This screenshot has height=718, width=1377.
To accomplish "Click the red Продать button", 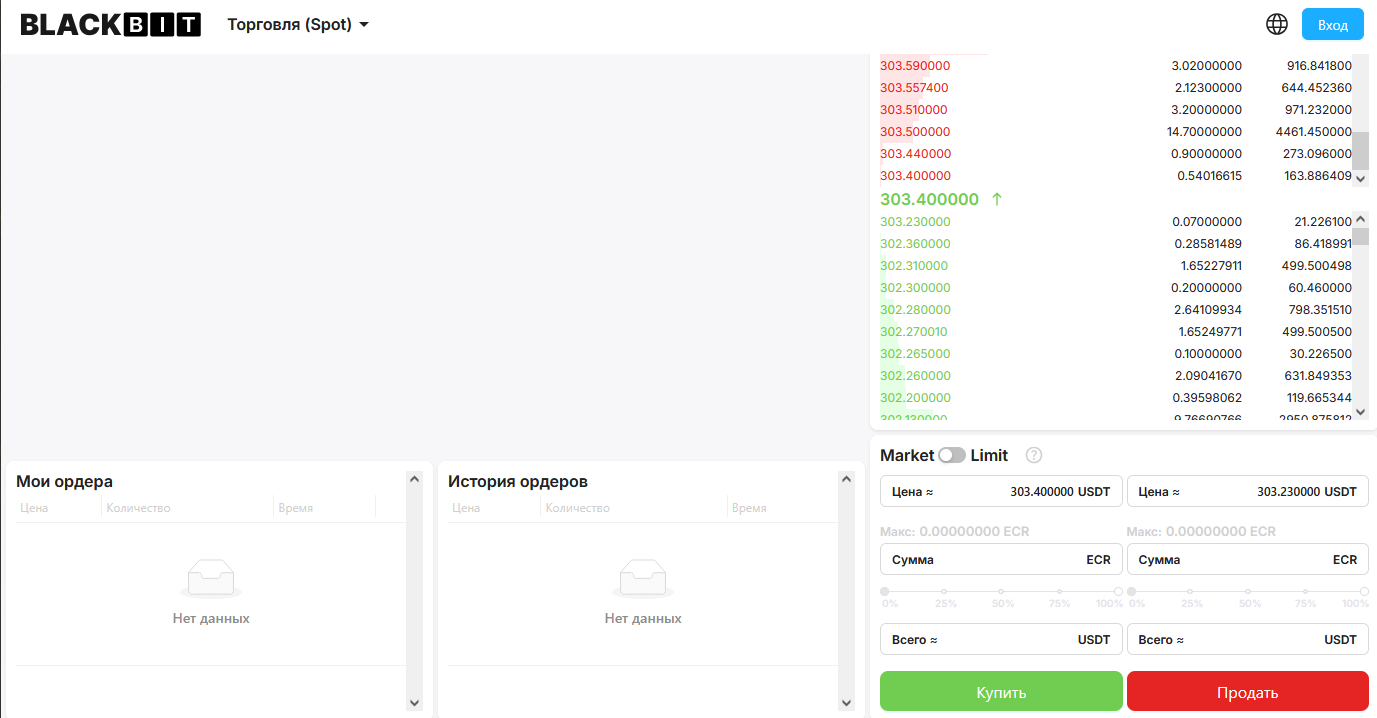I will [x=1248, y=692].
